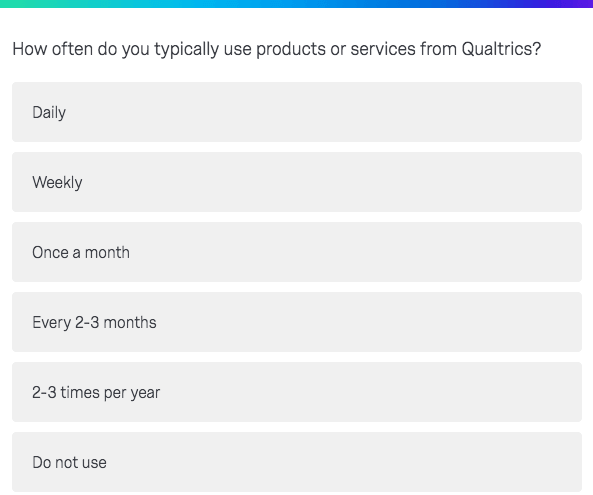Click empty right side of Weekly box
Image resolution: width=593 pixels, height=495 pixels.
coord(416,182)
